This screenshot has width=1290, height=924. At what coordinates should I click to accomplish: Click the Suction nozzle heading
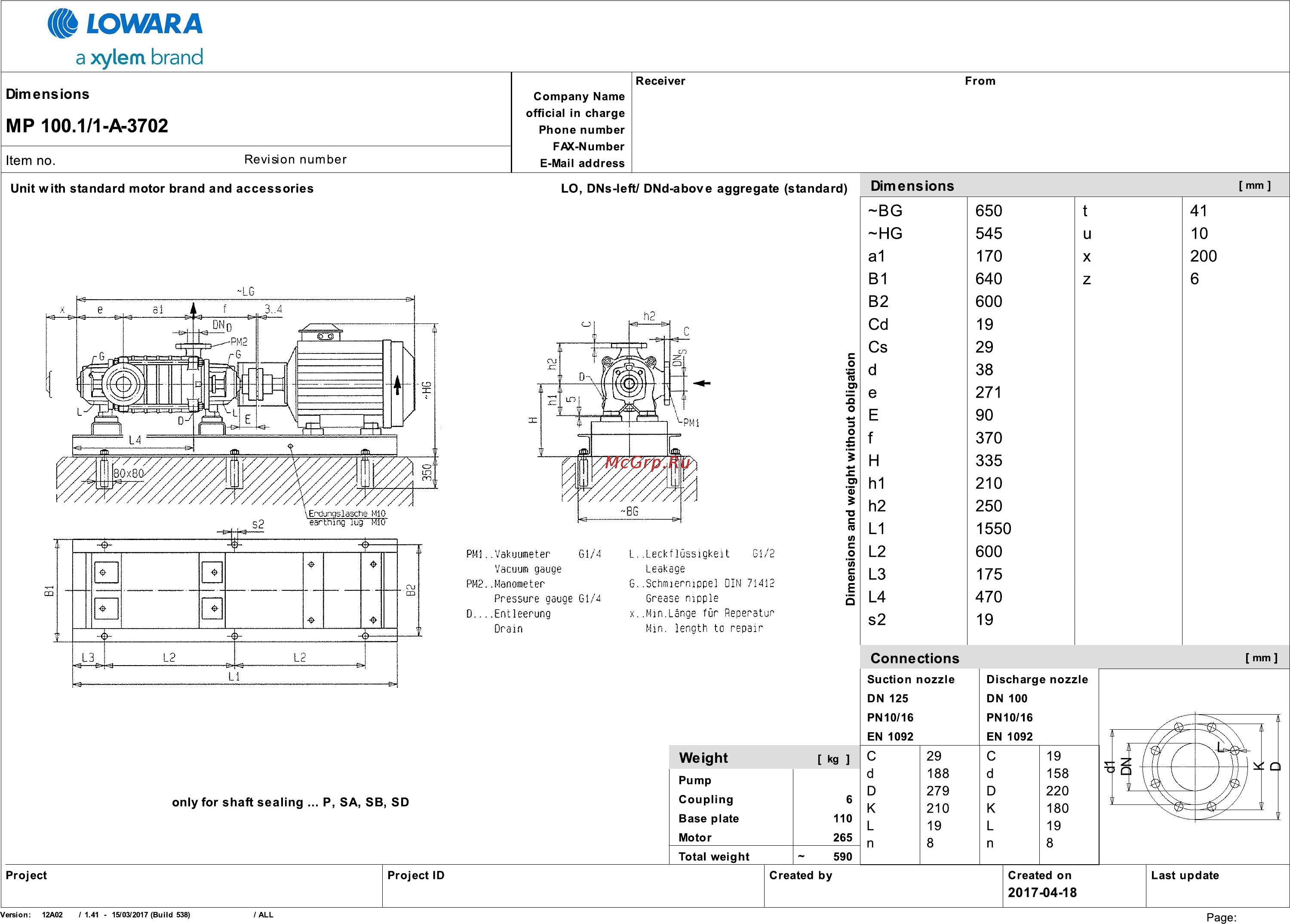[911, 679]
